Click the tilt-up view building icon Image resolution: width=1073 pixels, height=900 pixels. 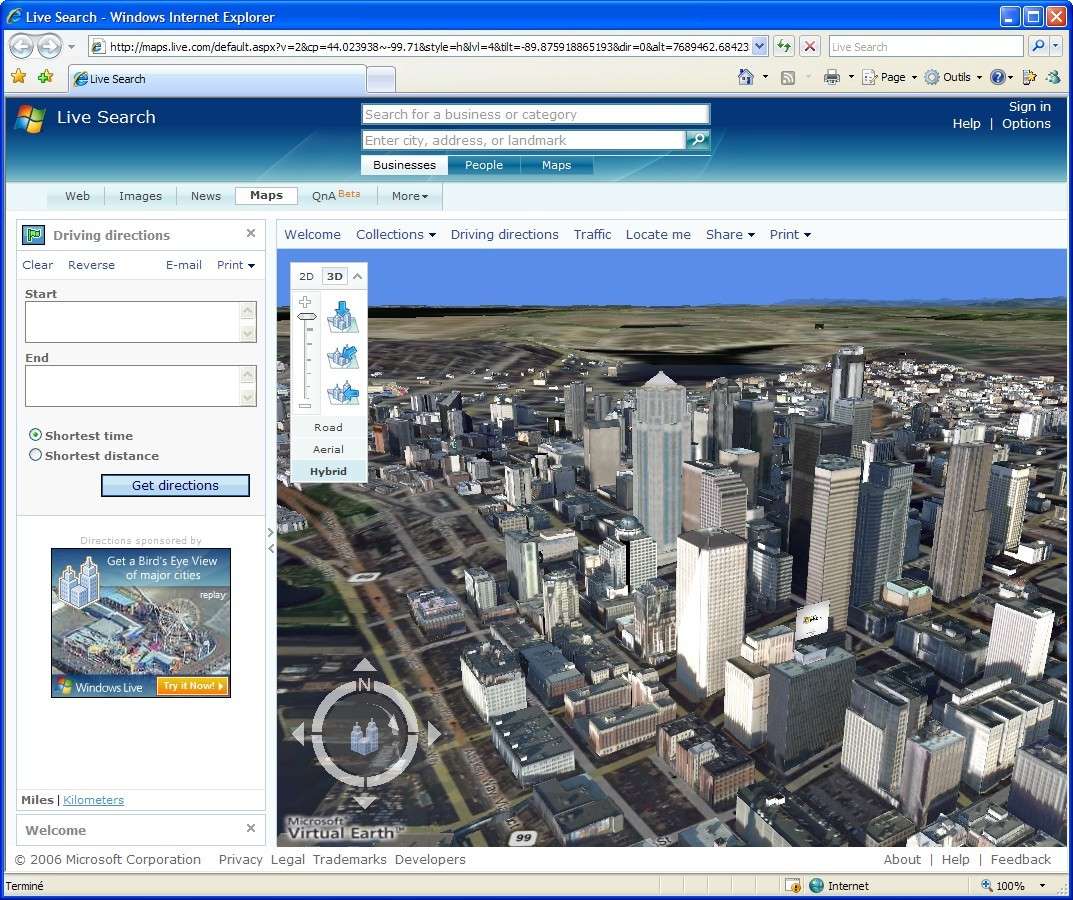(x=343, y=356)
